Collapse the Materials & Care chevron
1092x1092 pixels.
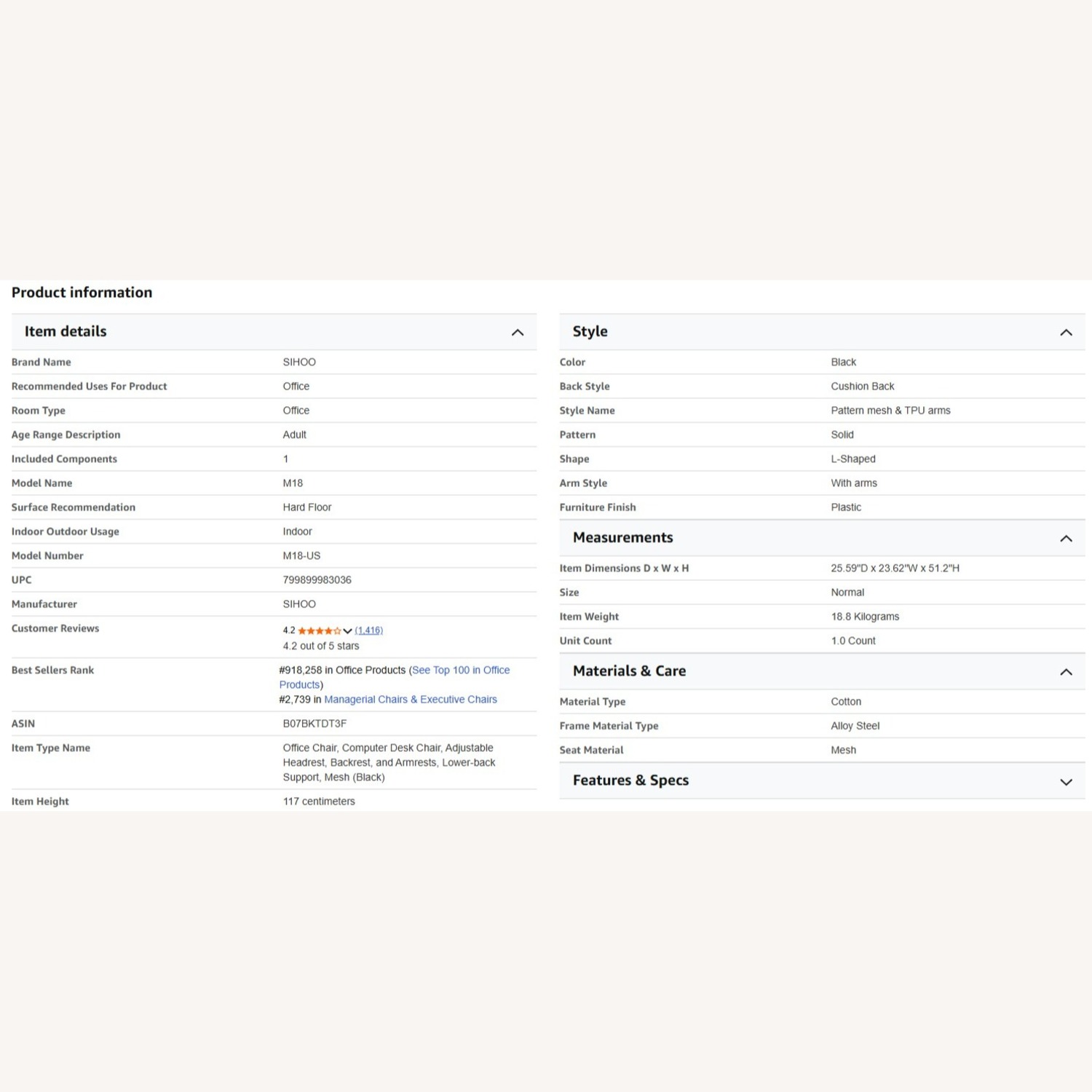click(x=1066, y=672)
